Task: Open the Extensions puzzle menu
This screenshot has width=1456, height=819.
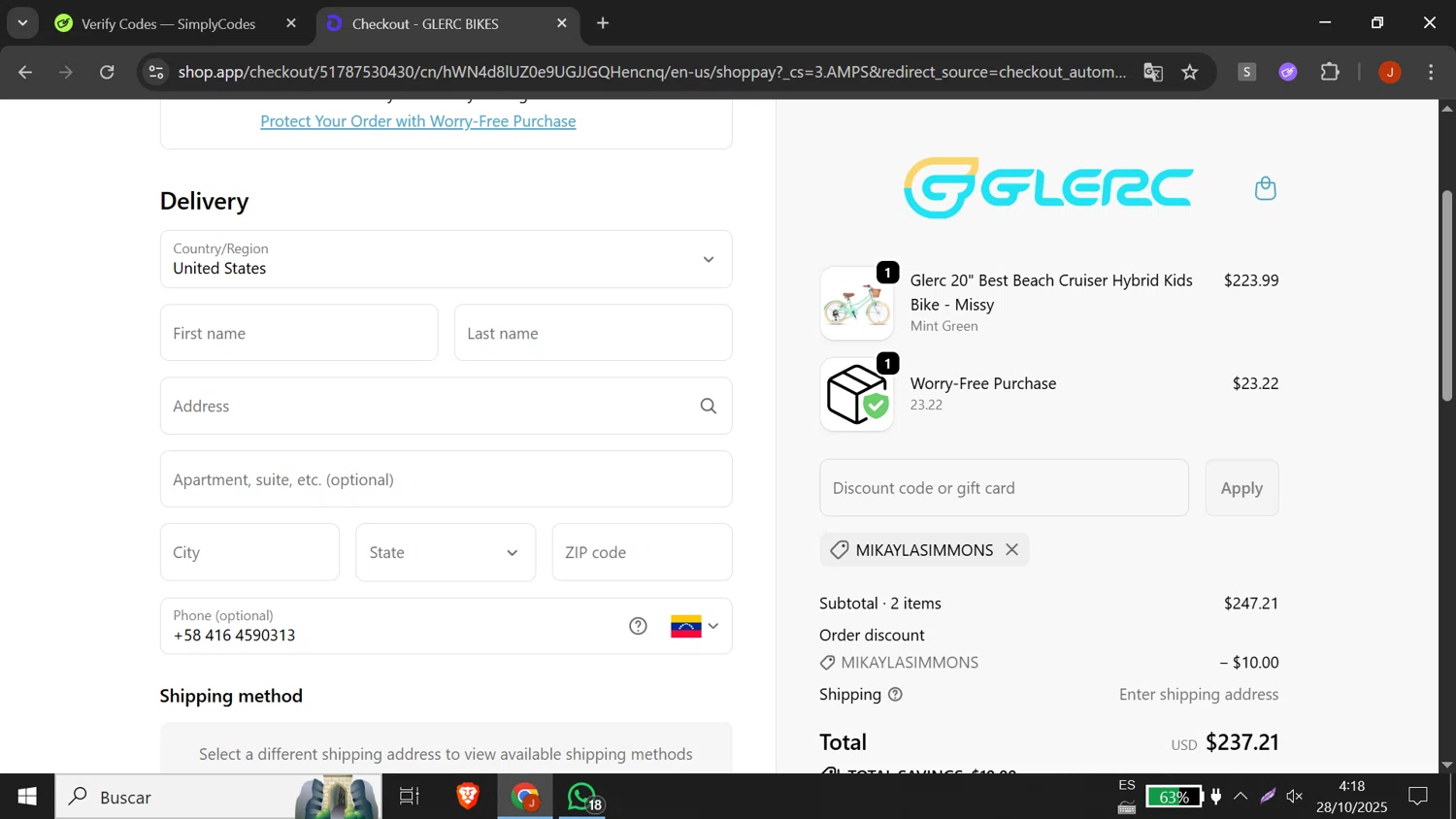Action: coord(1330,72)
